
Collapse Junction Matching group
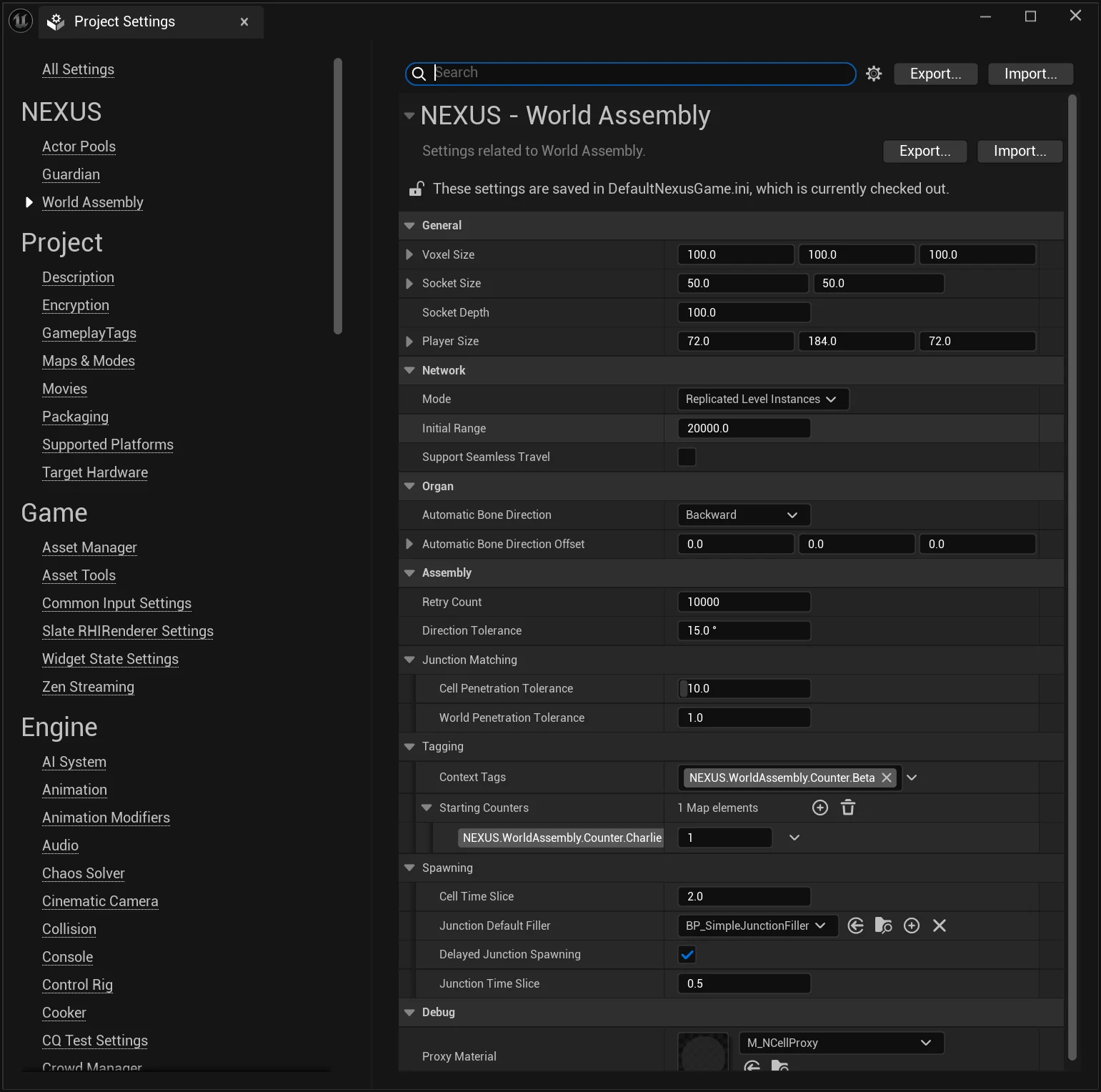tap(409, 660)
